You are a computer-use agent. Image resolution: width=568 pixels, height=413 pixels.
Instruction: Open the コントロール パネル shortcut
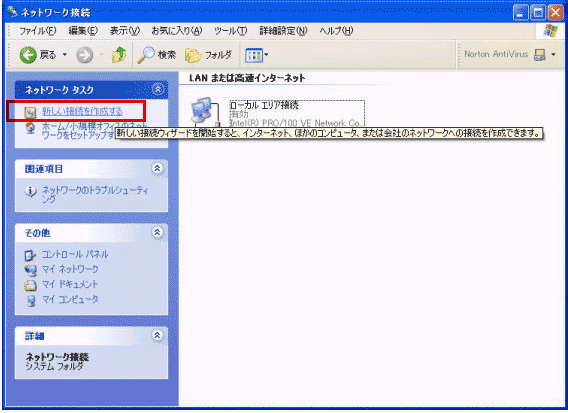pos(75,254)
